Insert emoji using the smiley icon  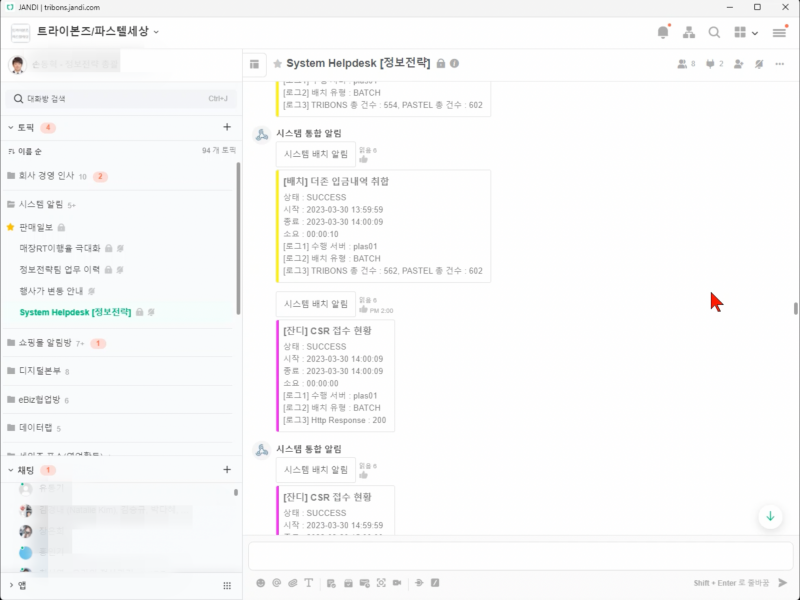(x=261, y=582)
